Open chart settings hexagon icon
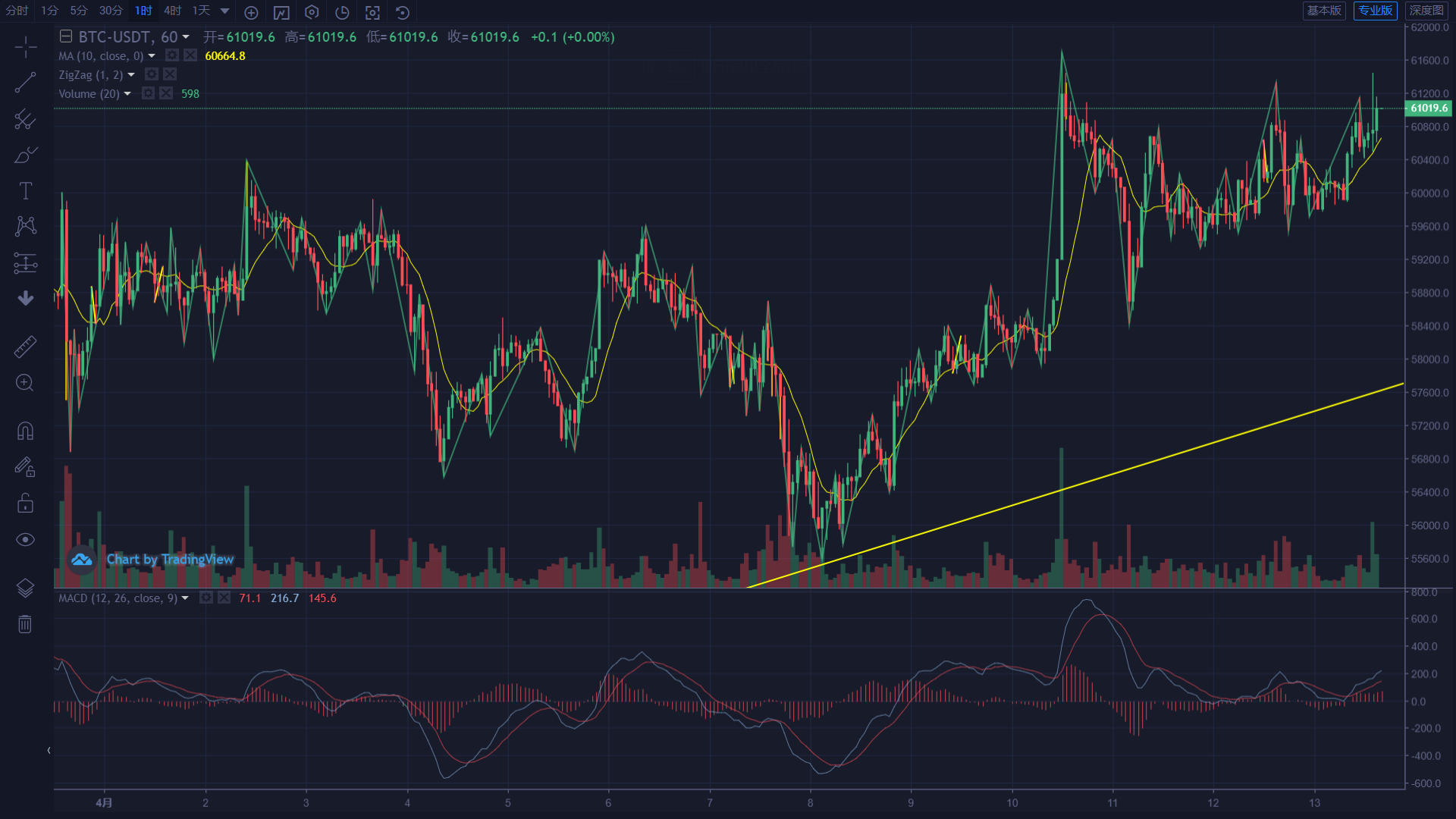This screenshot has width=1456, height=819. coord(312,12)
